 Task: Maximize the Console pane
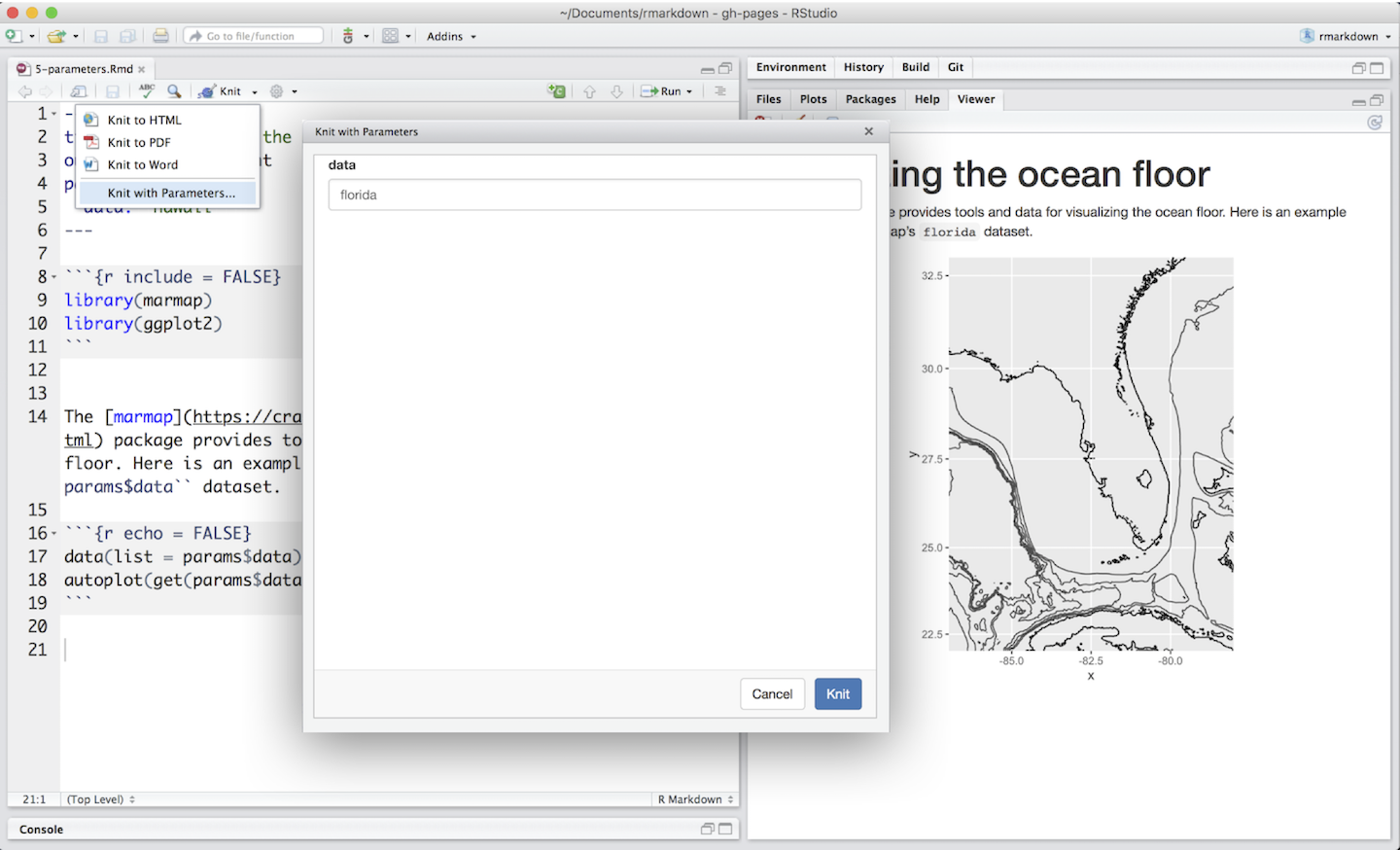[725, 829]
